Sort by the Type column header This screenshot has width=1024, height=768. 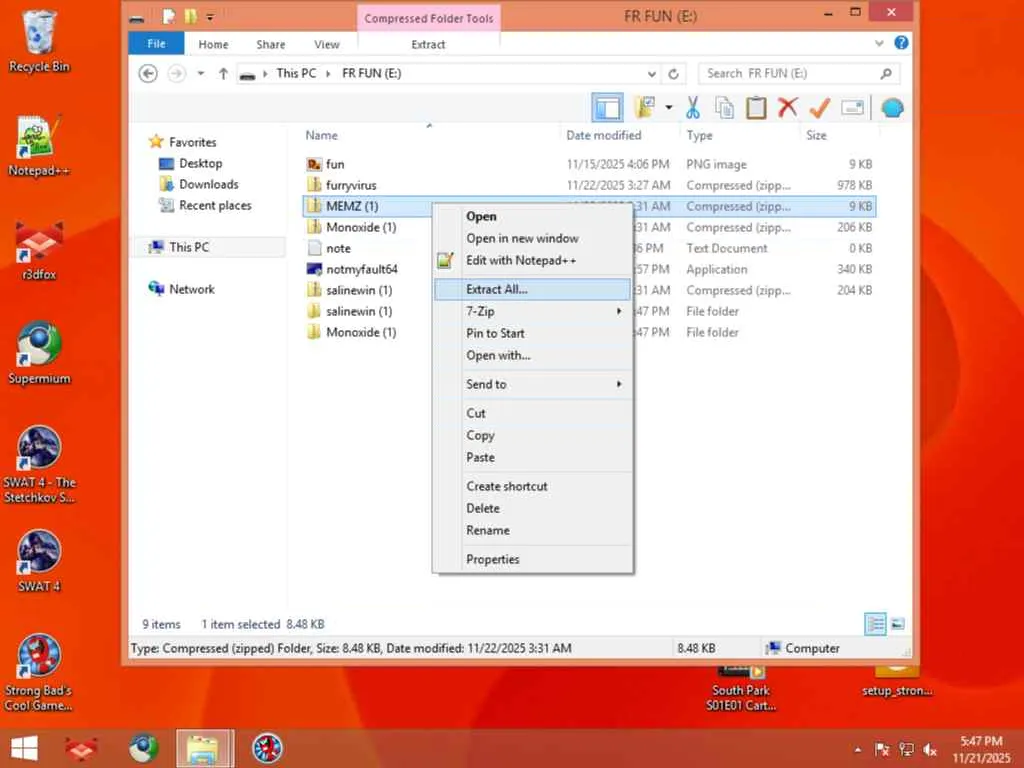[699, 135]
